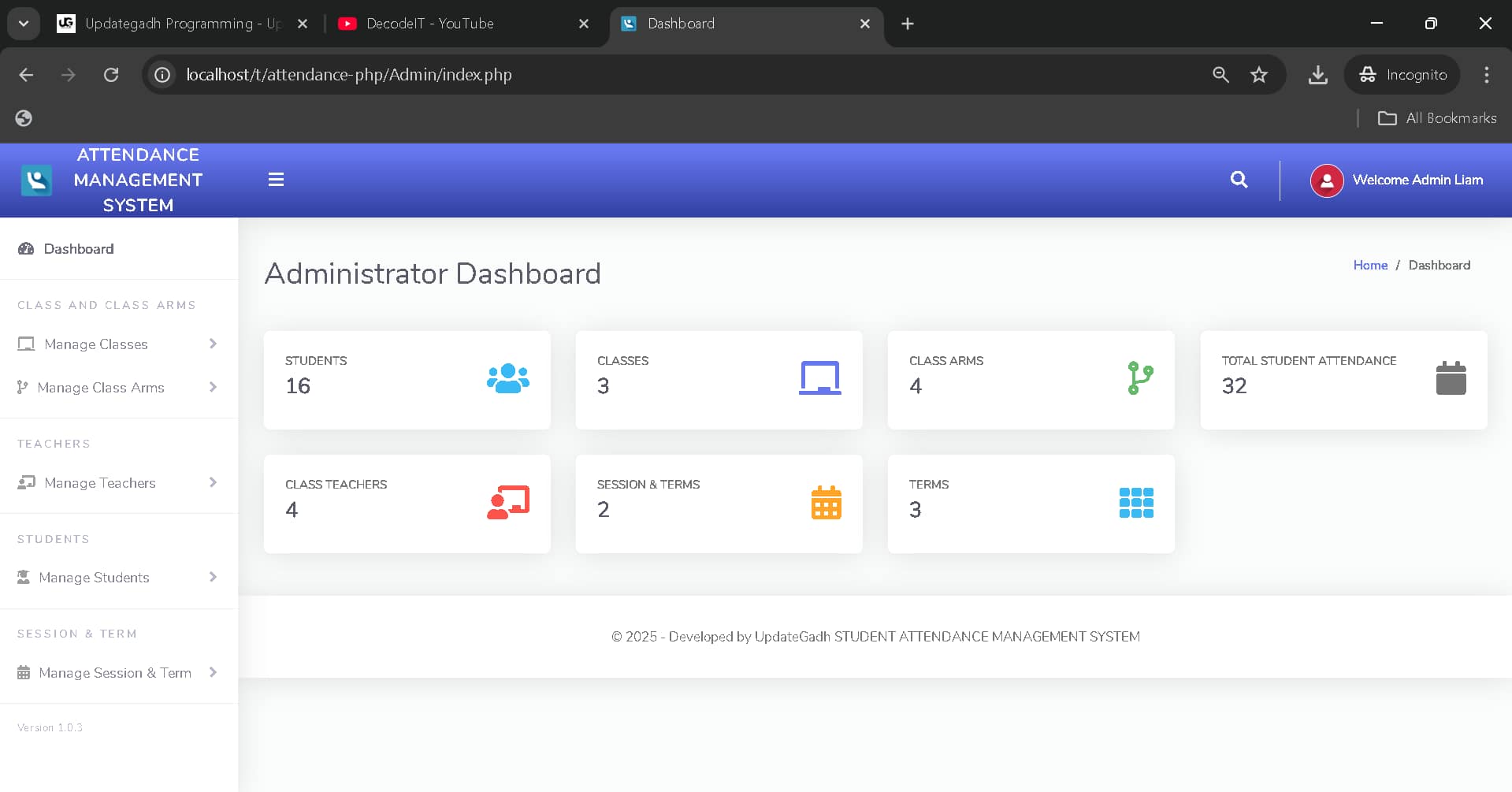Screen dimensions: 1512x792
Task: Click the Manage Classes board icon
Action: point(26,344)
